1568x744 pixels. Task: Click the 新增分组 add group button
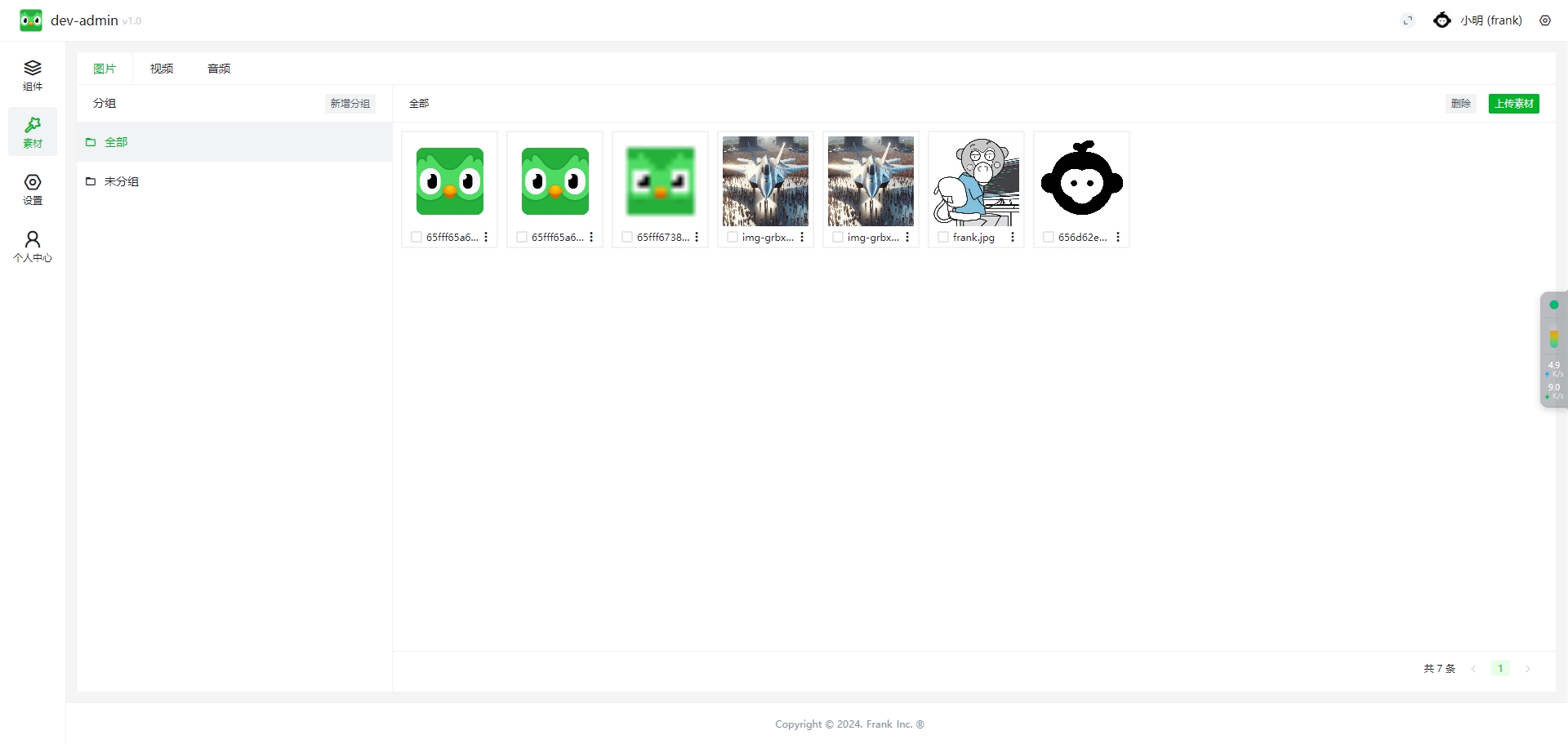pyautogui.click(x=350, y=104)
